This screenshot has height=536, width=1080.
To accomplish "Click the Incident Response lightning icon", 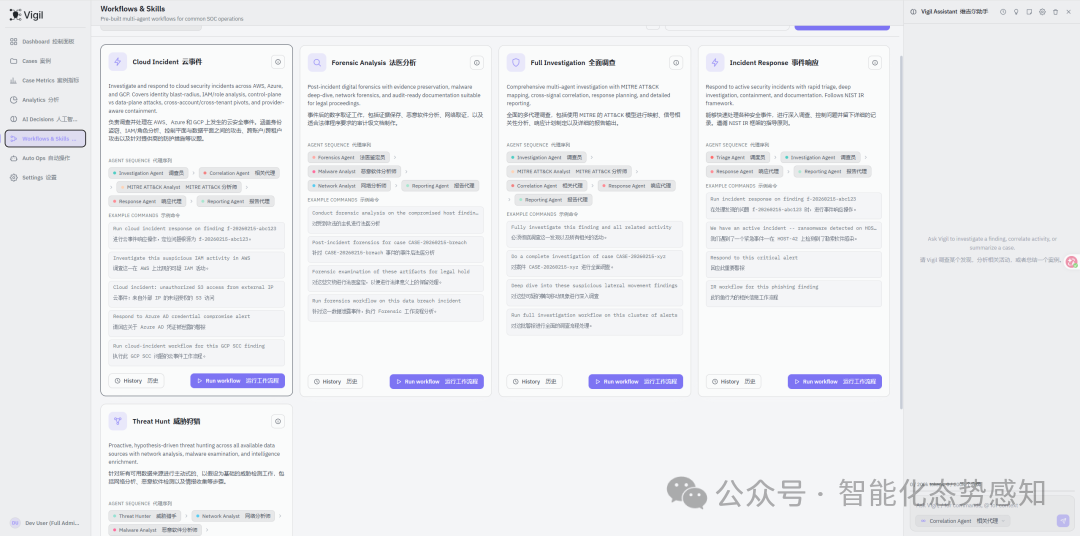I will [x=715, y=62].
